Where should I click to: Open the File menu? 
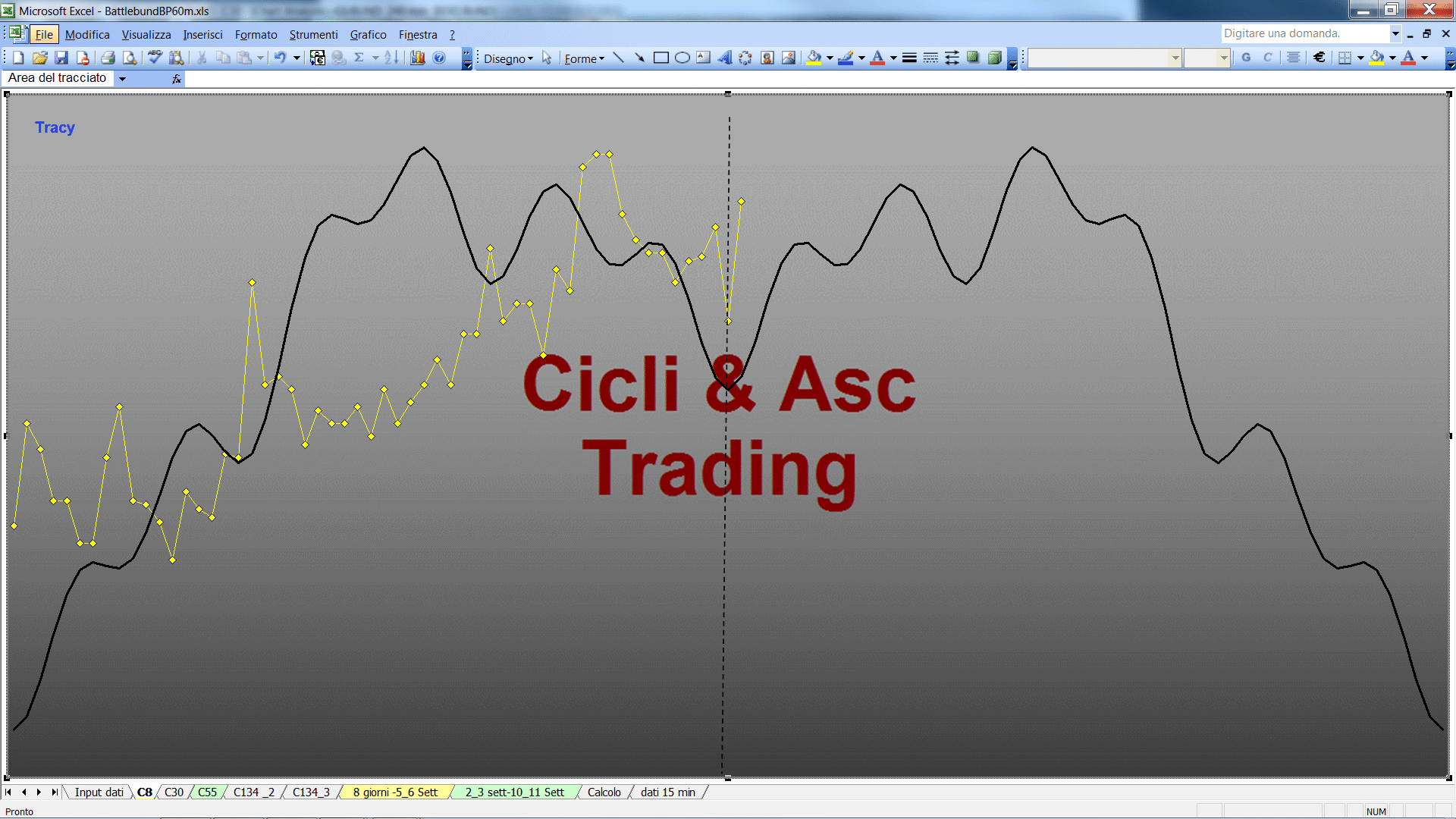(x=44, y=34)
